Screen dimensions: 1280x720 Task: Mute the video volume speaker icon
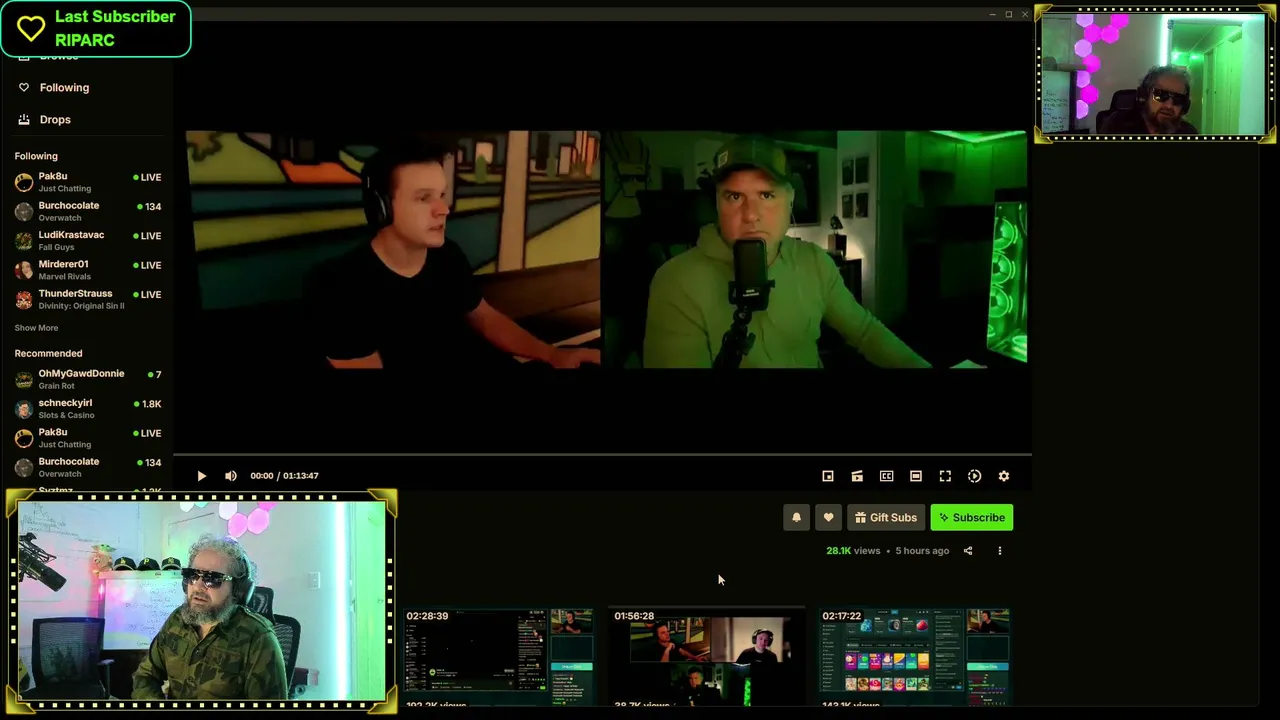coord(231,476)
